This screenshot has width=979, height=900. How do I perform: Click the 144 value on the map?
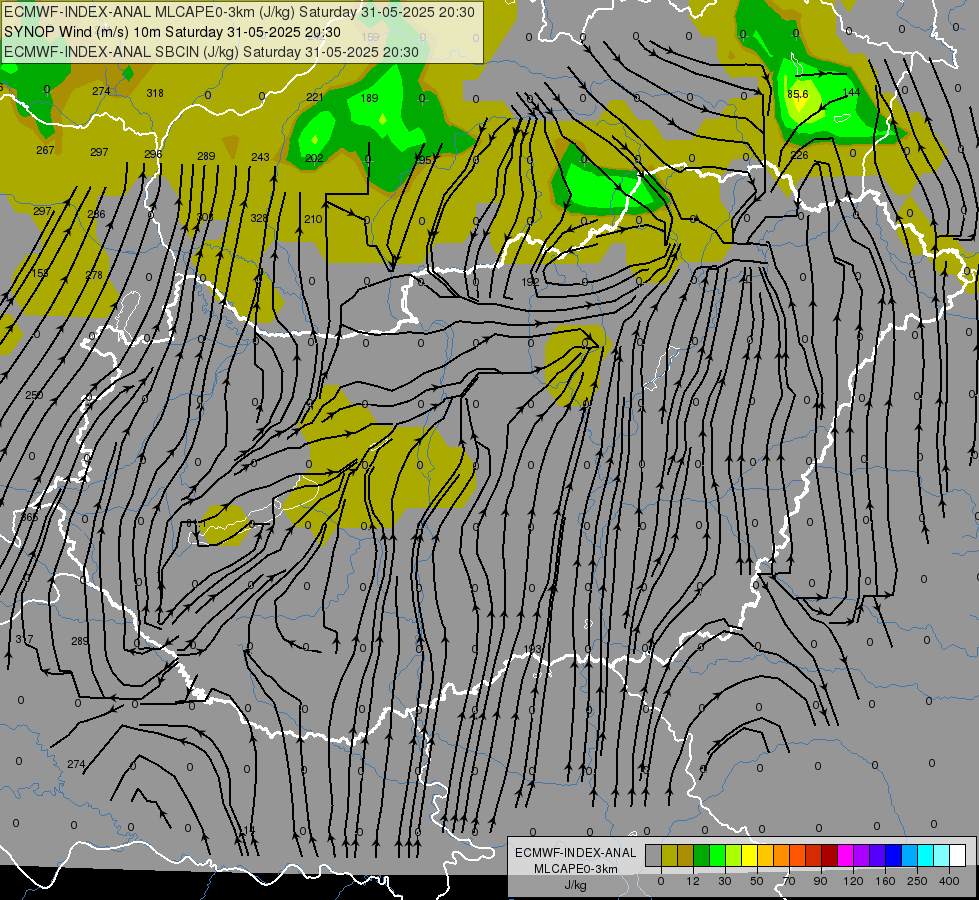(x=851, y=92)
